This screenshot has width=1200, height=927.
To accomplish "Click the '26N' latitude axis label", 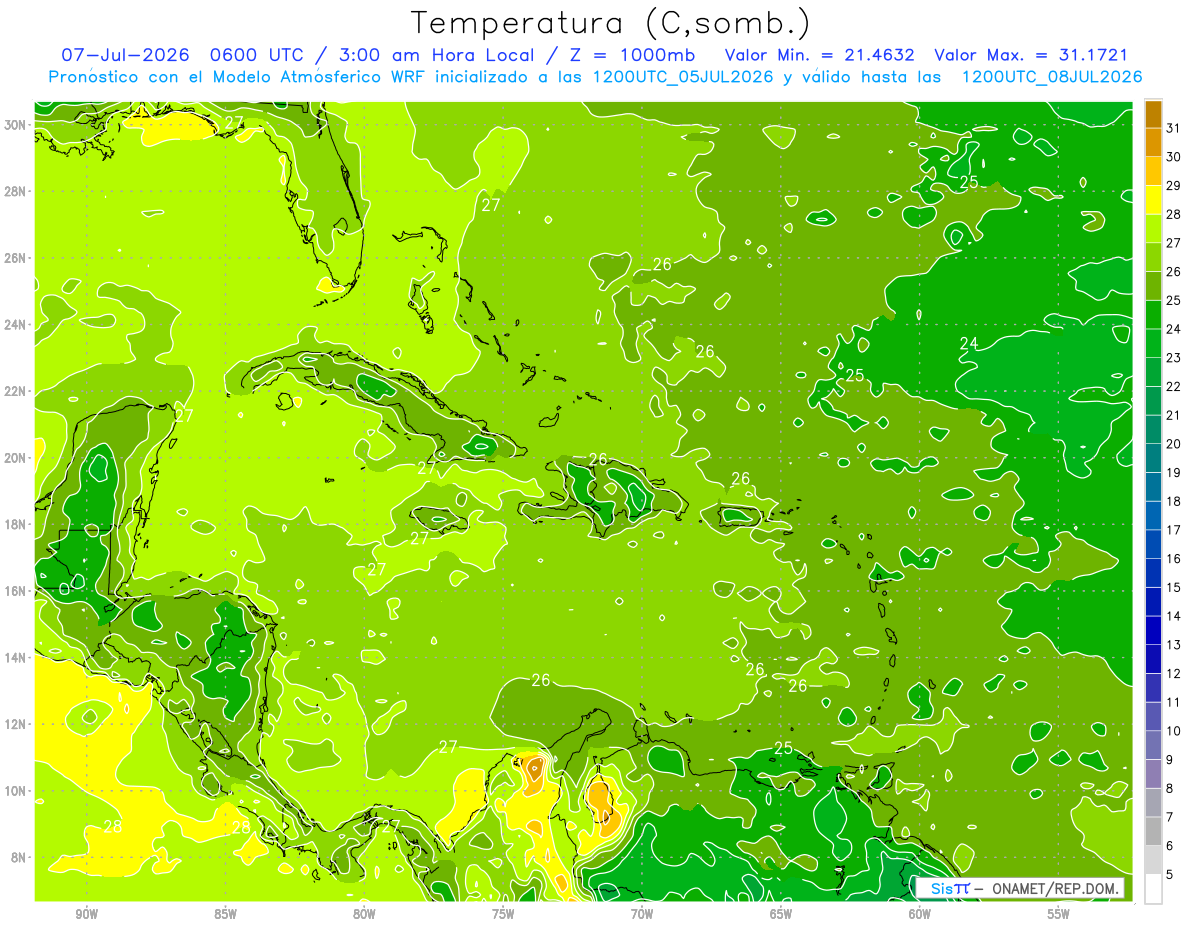I will 15,258.
